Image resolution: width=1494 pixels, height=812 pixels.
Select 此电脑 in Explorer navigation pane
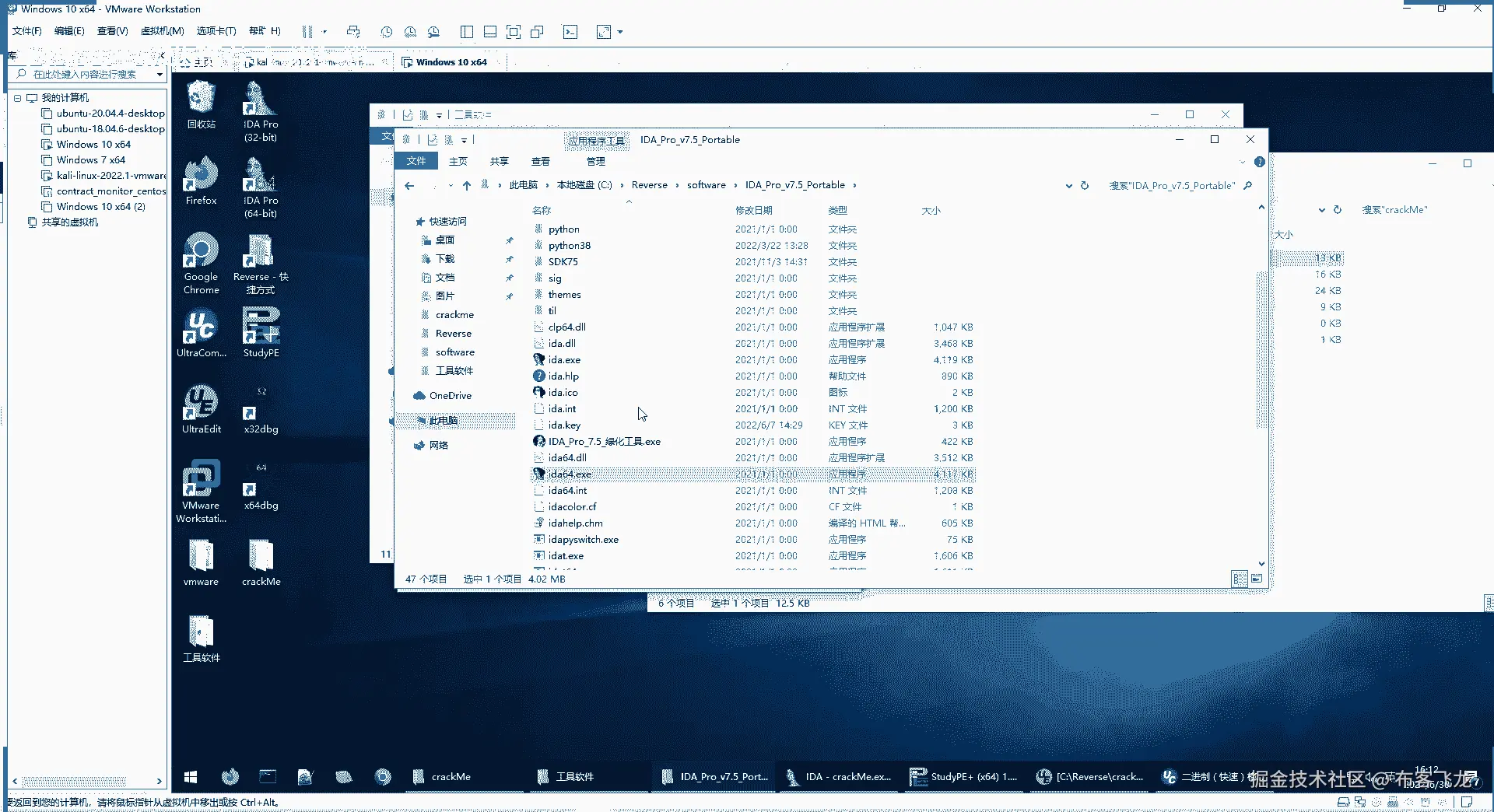coord(444,421)
